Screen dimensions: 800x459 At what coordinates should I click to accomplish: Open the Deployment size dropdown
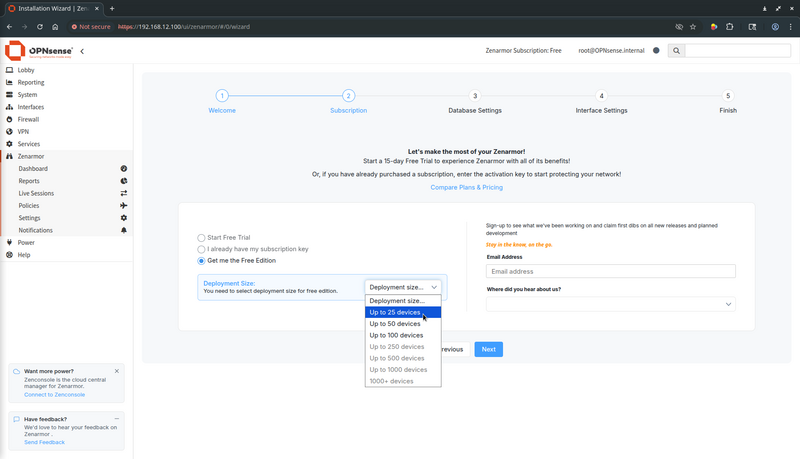tap(403, 287)
